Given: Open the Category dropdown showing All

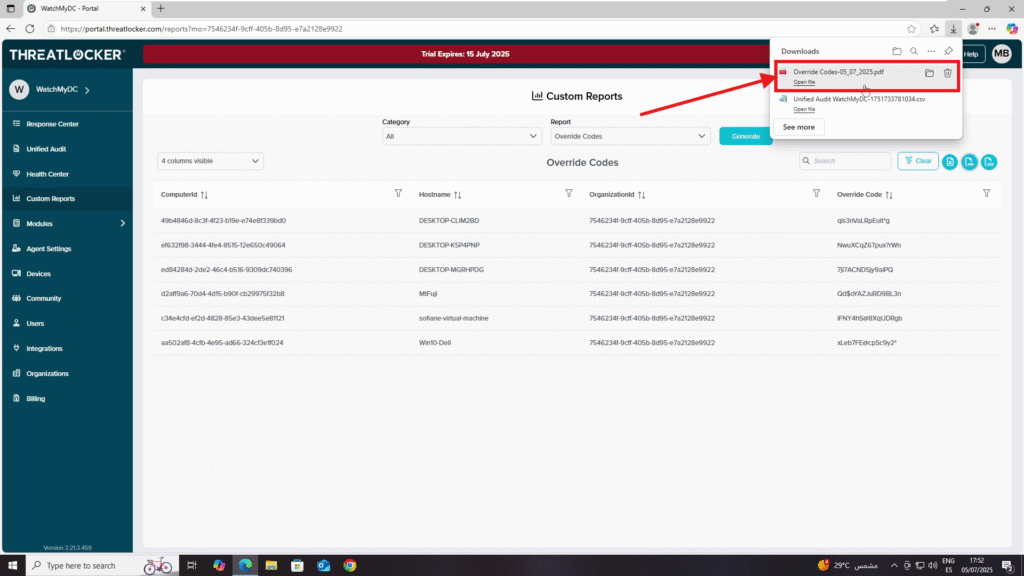Looking at the screenshot, I should [461, 136].
